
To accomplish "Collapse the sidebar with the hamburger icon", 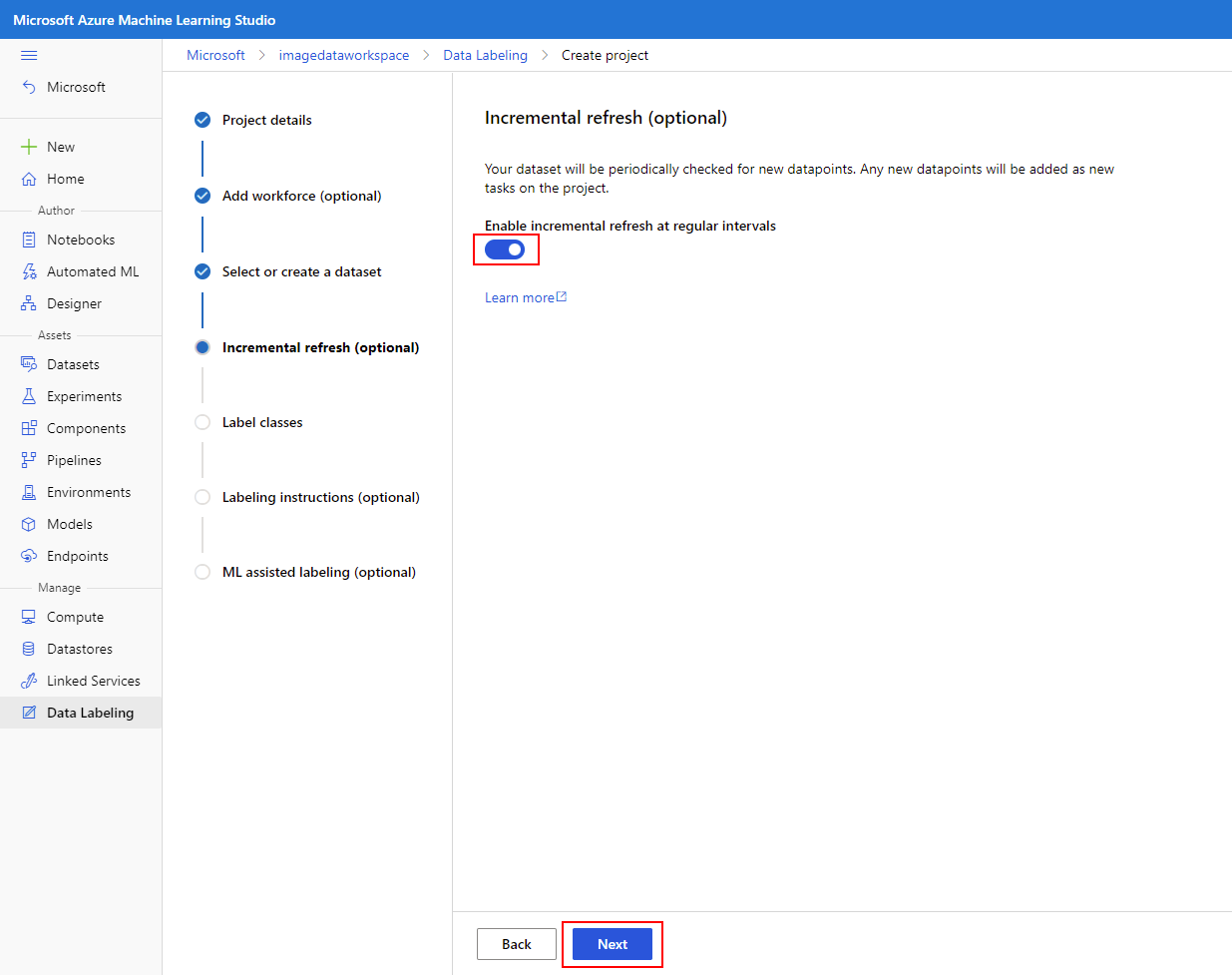I will click(x=29, y=55).
